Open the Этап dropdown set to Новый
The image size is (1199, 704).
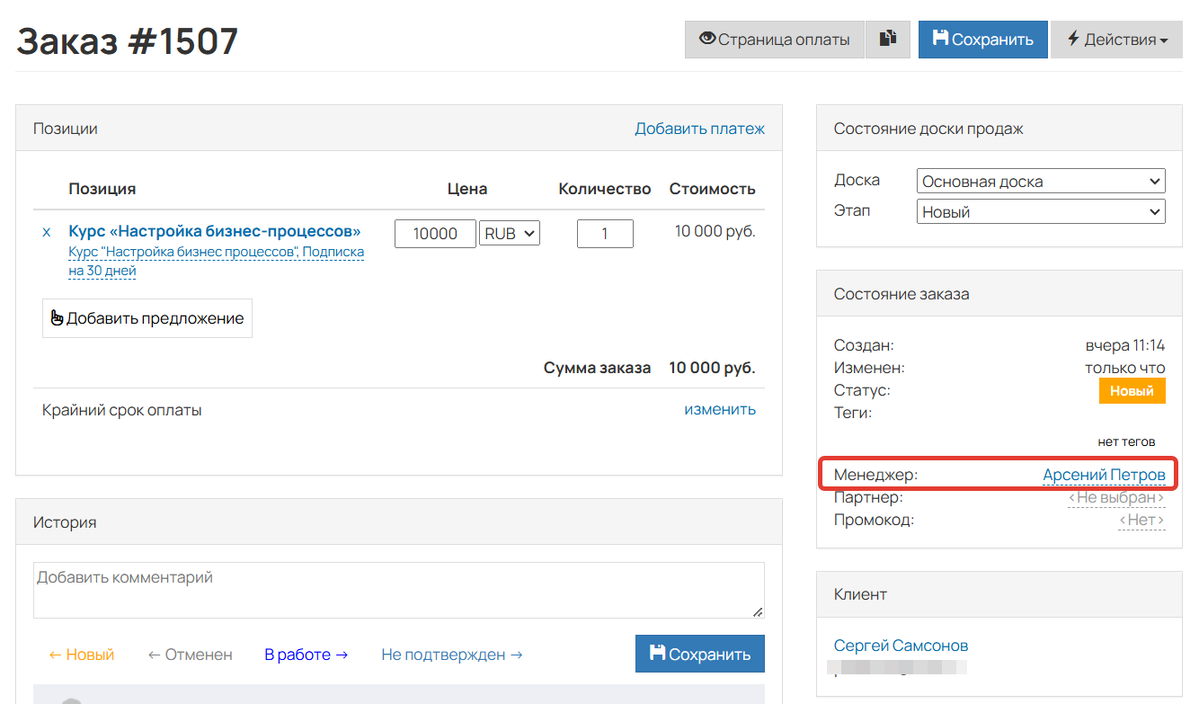(1041, 212)
